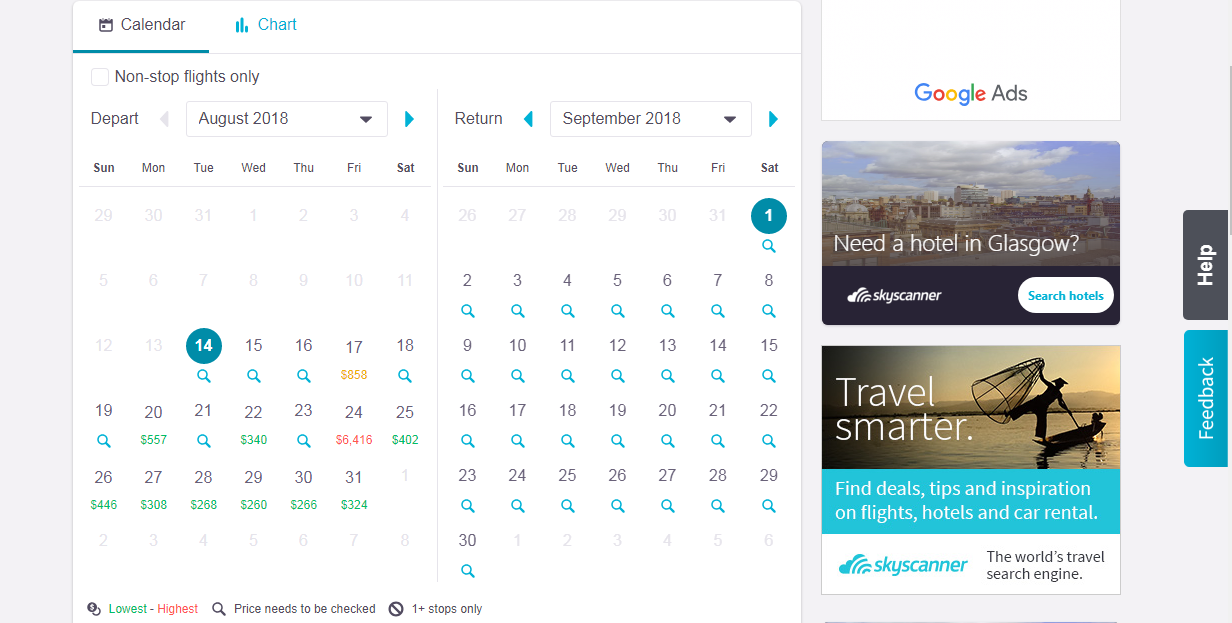Click the Skyscanner Travel smarter ad banner
This screenshot has width=1232, height=623.
click(x=970, y=469)
